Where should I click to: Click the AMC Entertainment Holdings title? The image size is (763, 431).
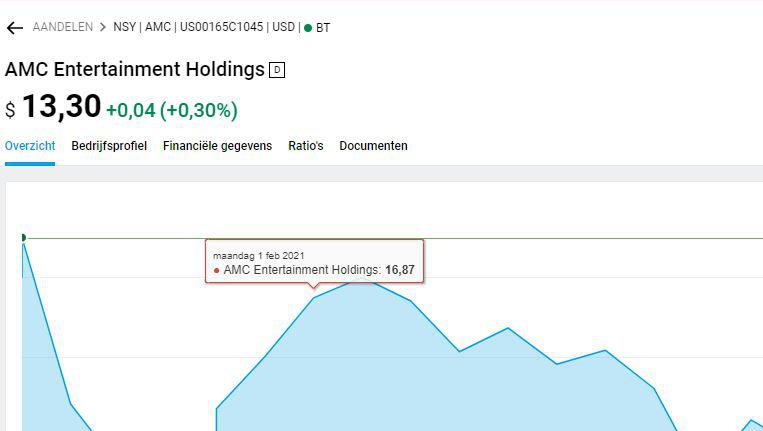point(135,70)
